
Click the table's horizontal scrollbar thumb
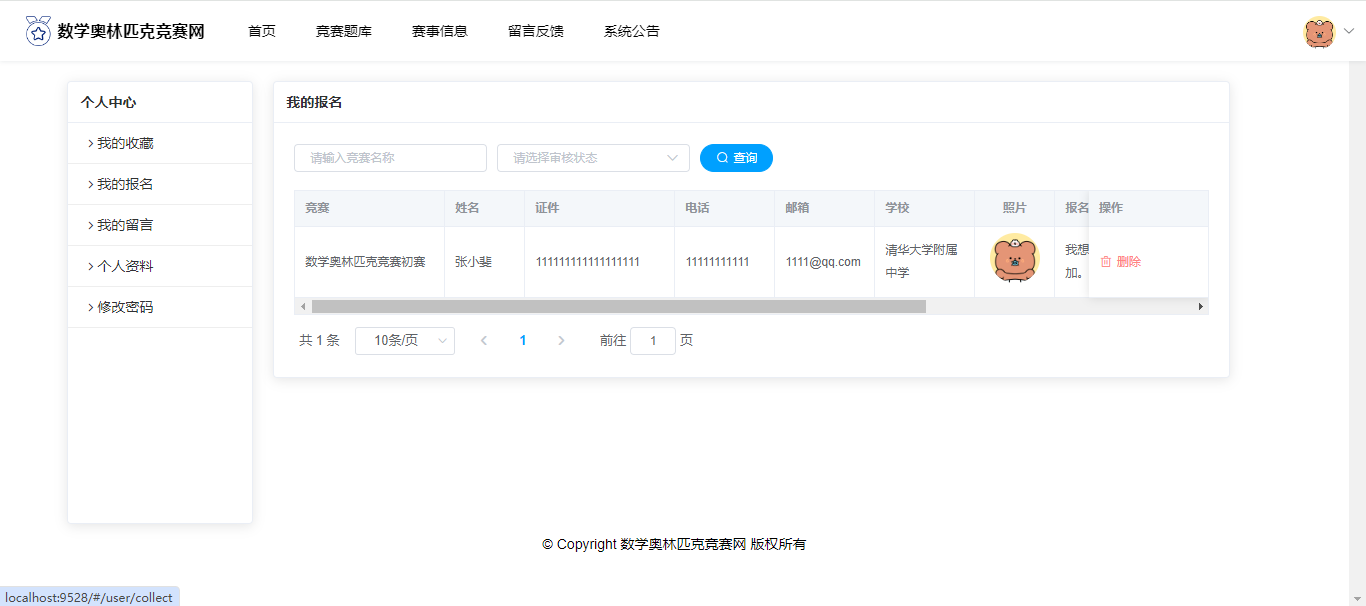618,306
